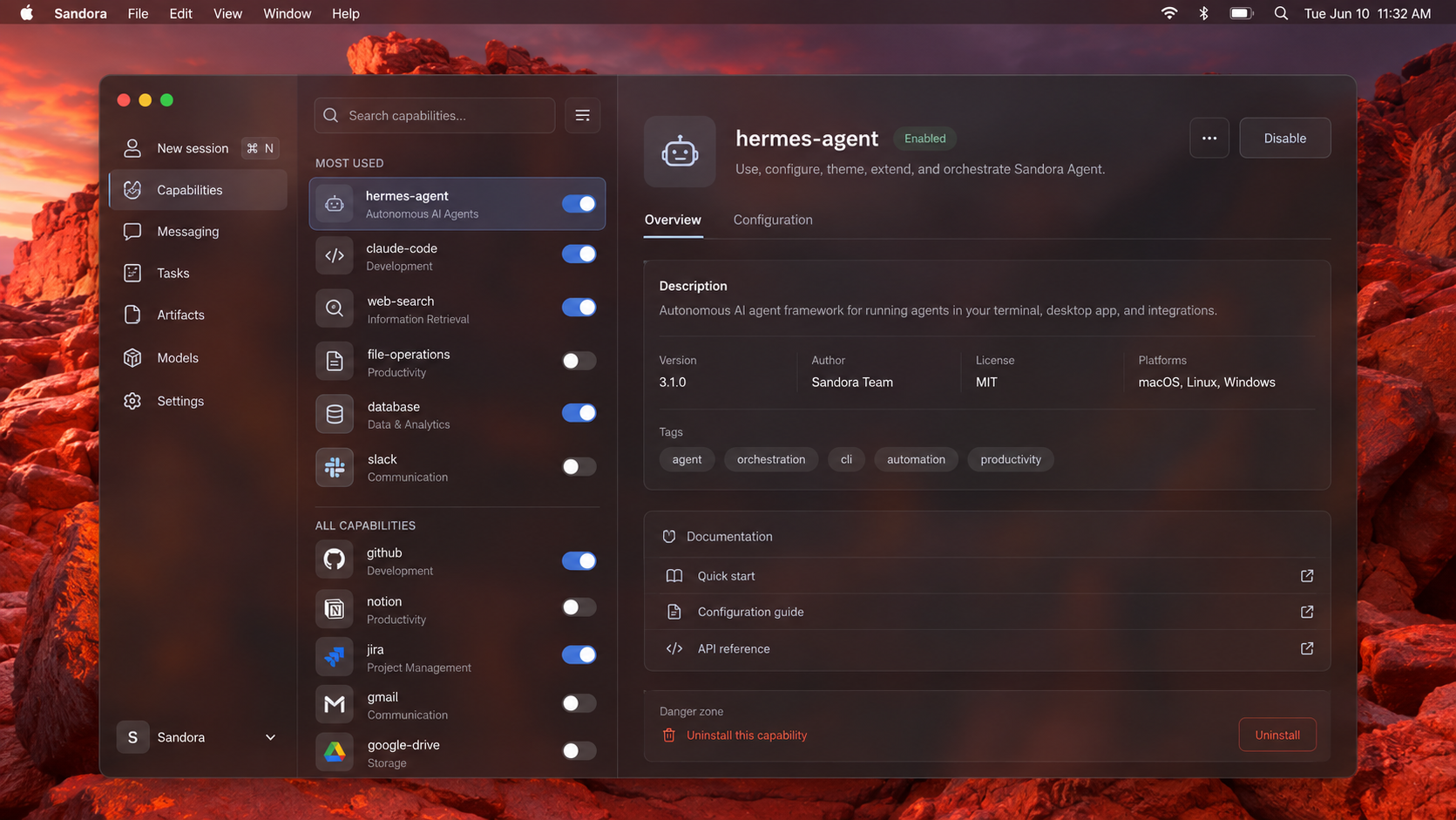
Task: Enable the file-operations capability switch
Action: click(x=579, y=361)
